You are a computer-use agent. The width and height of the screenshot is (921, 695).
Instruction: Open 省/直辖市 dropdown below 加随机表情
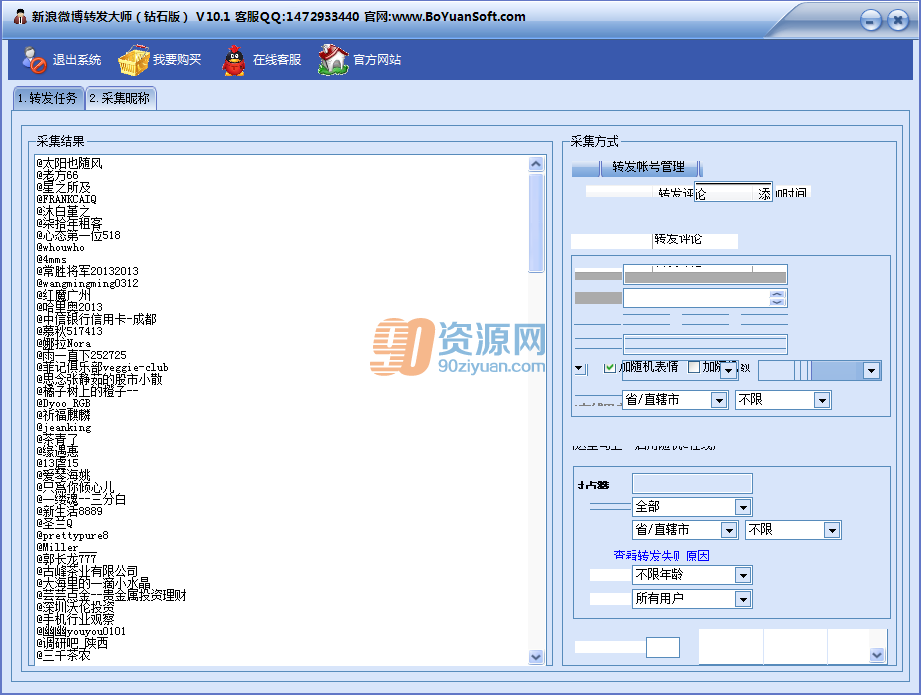pos(719,401)
